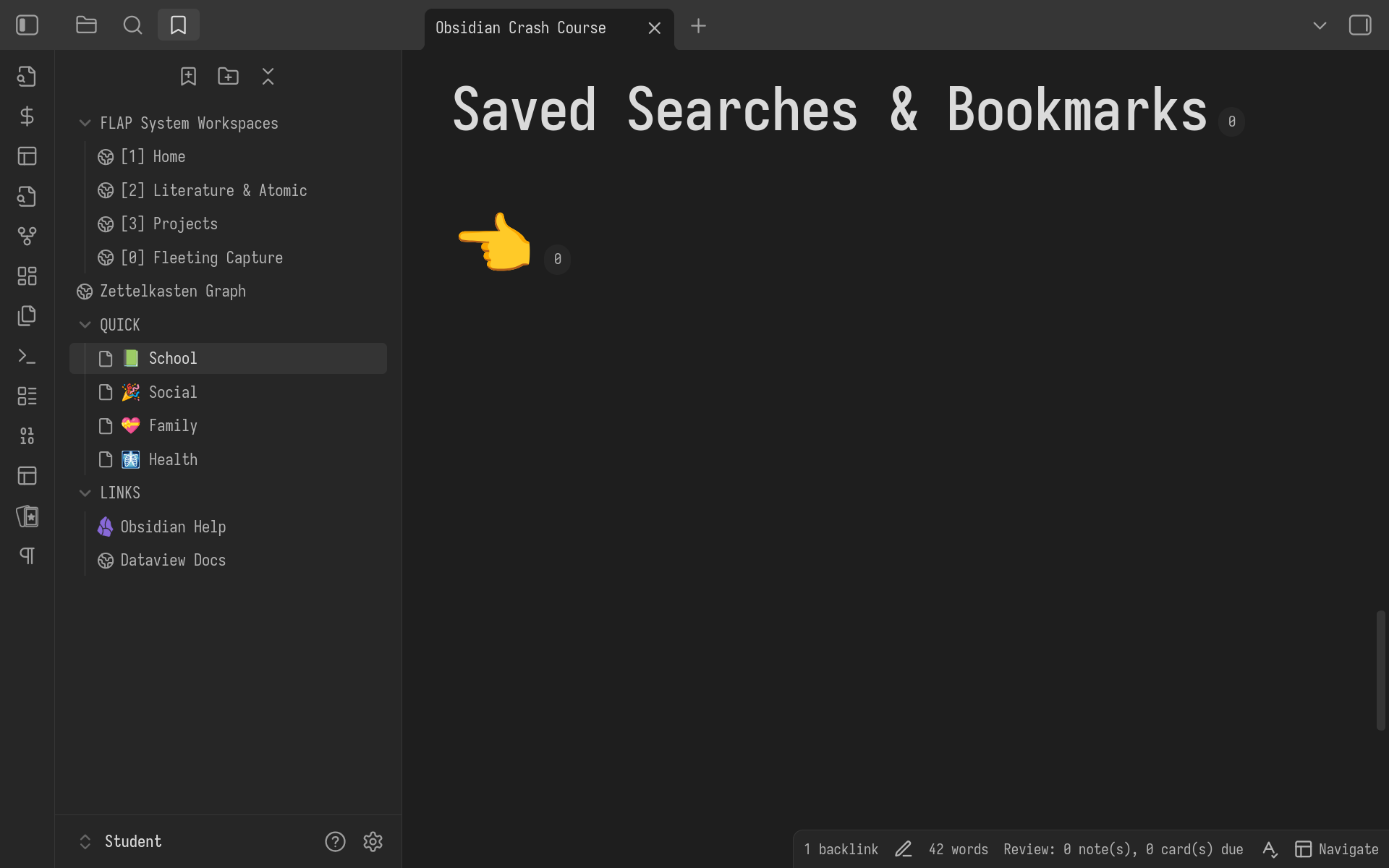The height and width of the screenshot is (868, 1389).
Task: Toggle editing mode via pencil status icon
Action: (904, 849)
